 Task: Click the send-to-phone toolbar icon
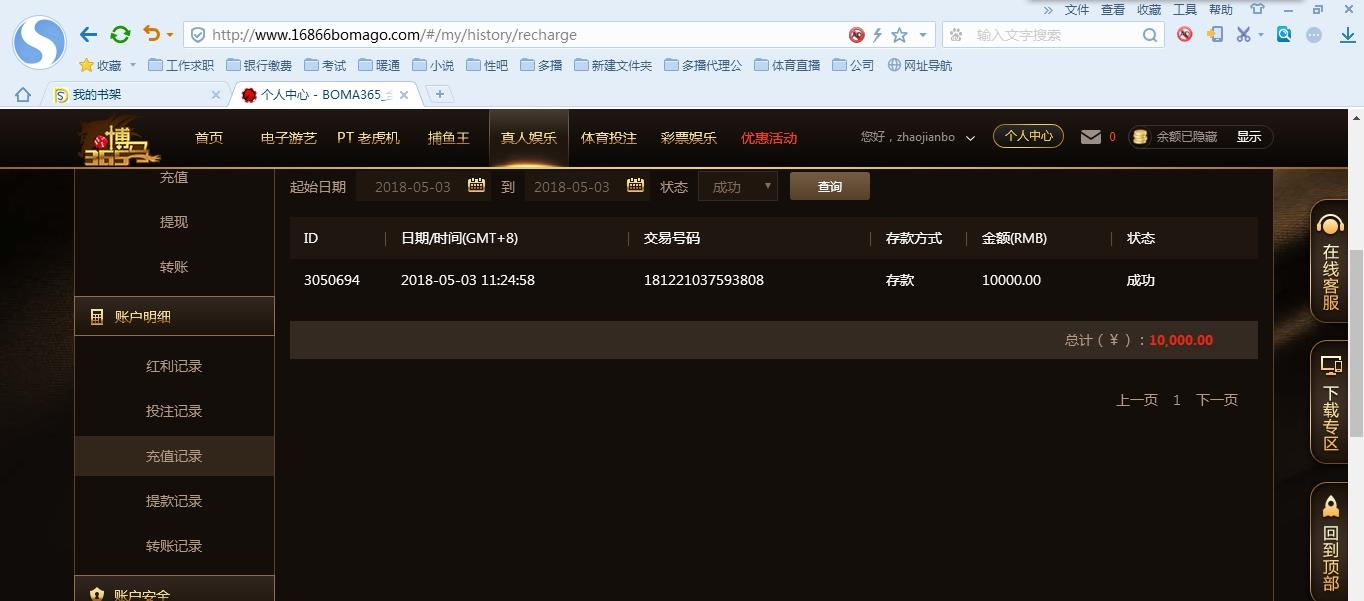coord(1215,34)
